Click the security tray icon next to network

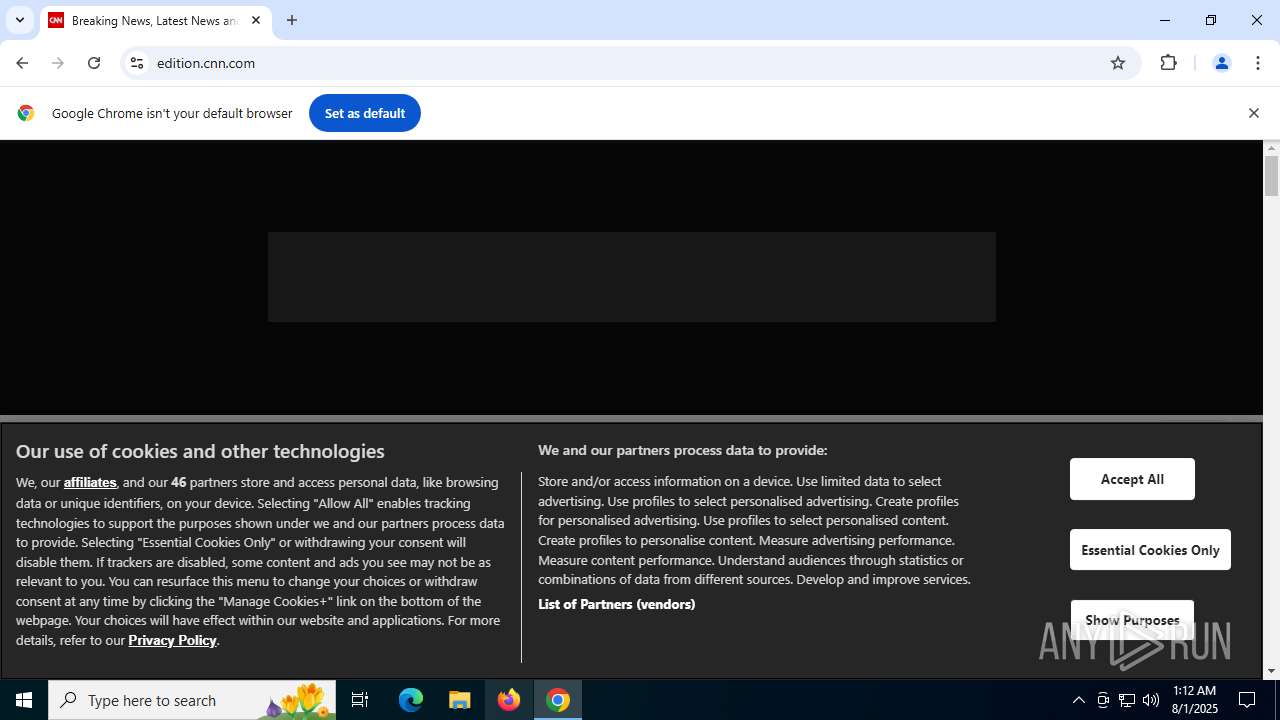click(x=1103, y=700)
